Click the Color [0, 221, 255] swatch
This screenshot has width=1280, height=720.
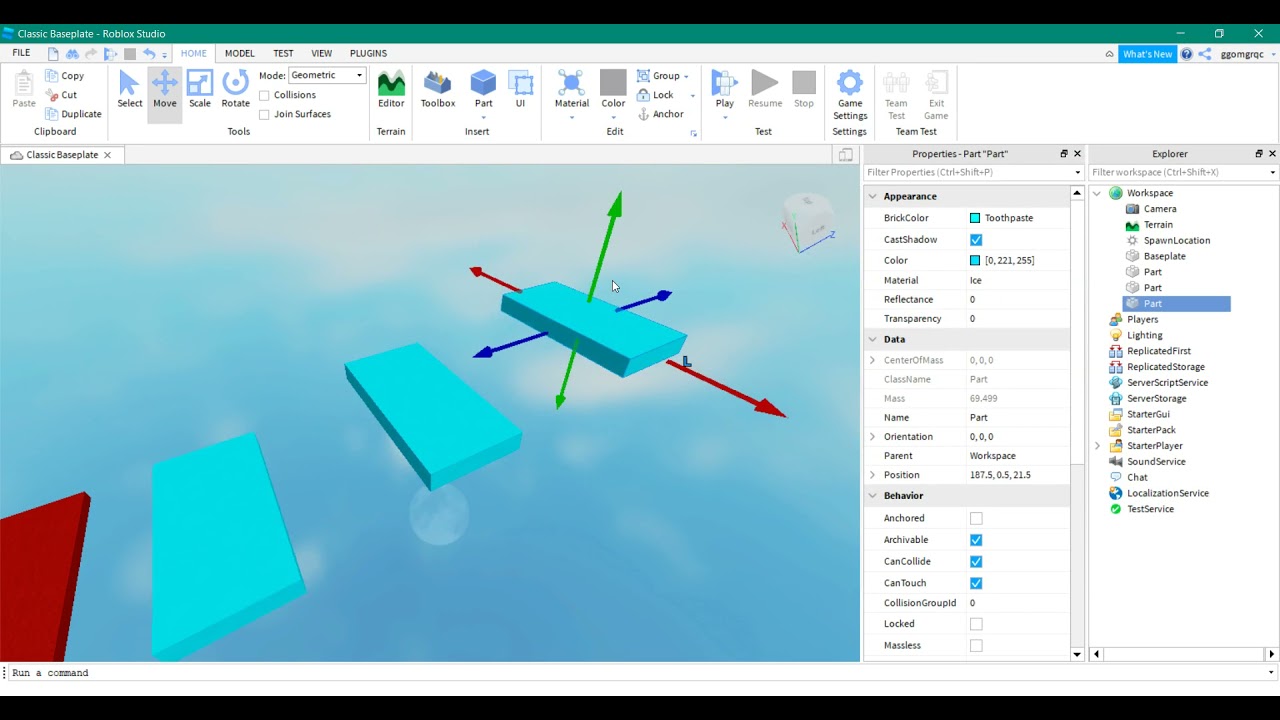975,260
